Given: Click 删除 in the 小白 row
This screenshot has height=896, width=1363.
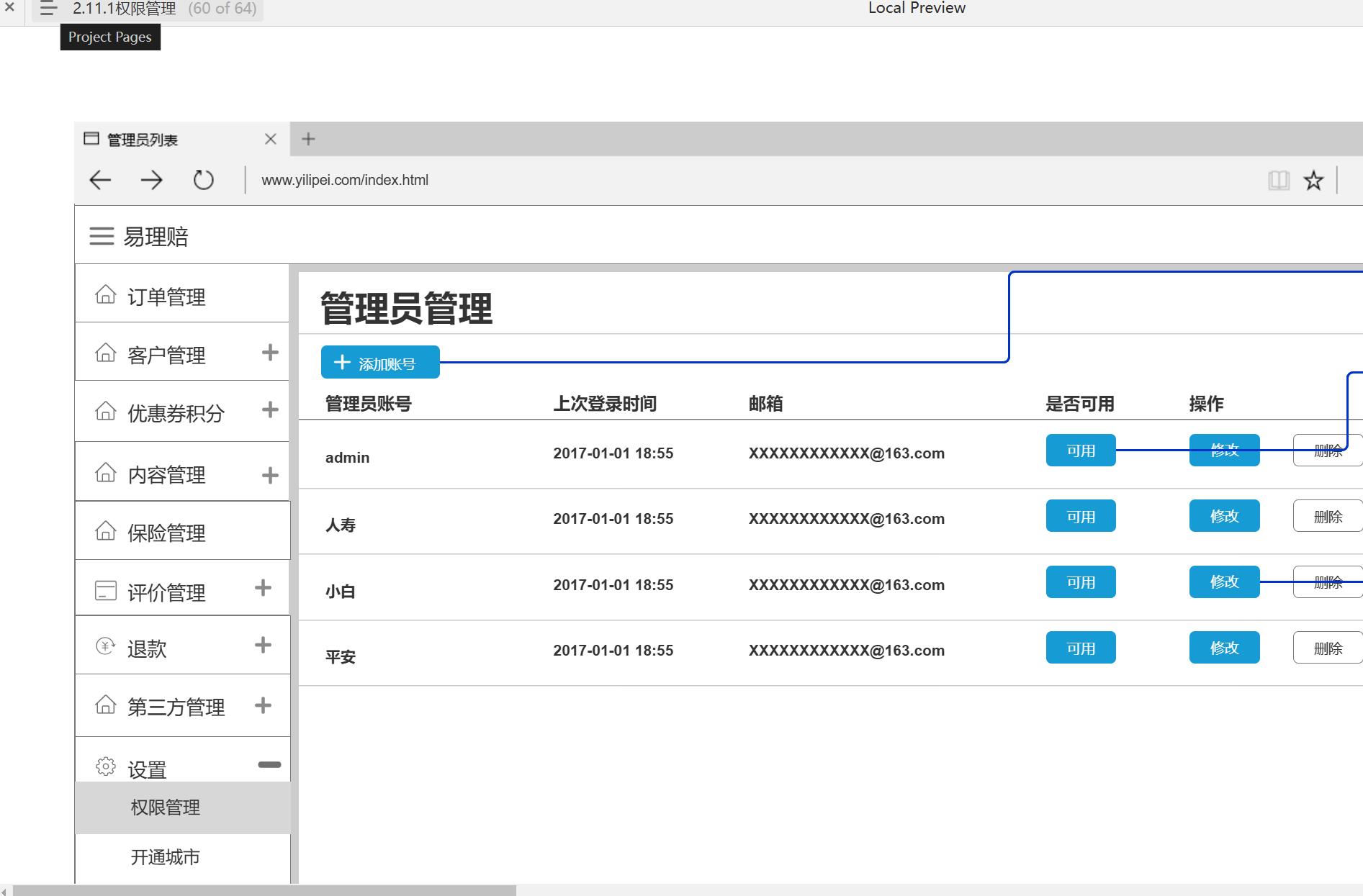Looking at the screenshot, I should [x=1328, y=582].
